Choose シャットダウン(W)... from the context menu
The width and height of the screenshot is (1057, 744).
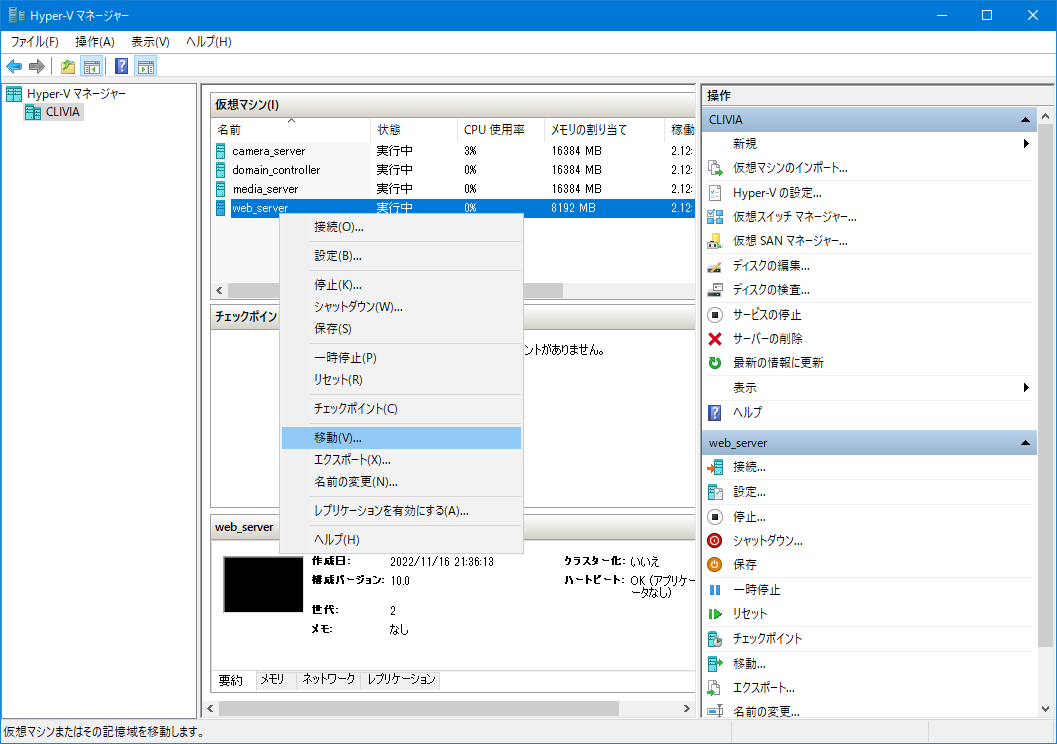click(x=401, y=307)
